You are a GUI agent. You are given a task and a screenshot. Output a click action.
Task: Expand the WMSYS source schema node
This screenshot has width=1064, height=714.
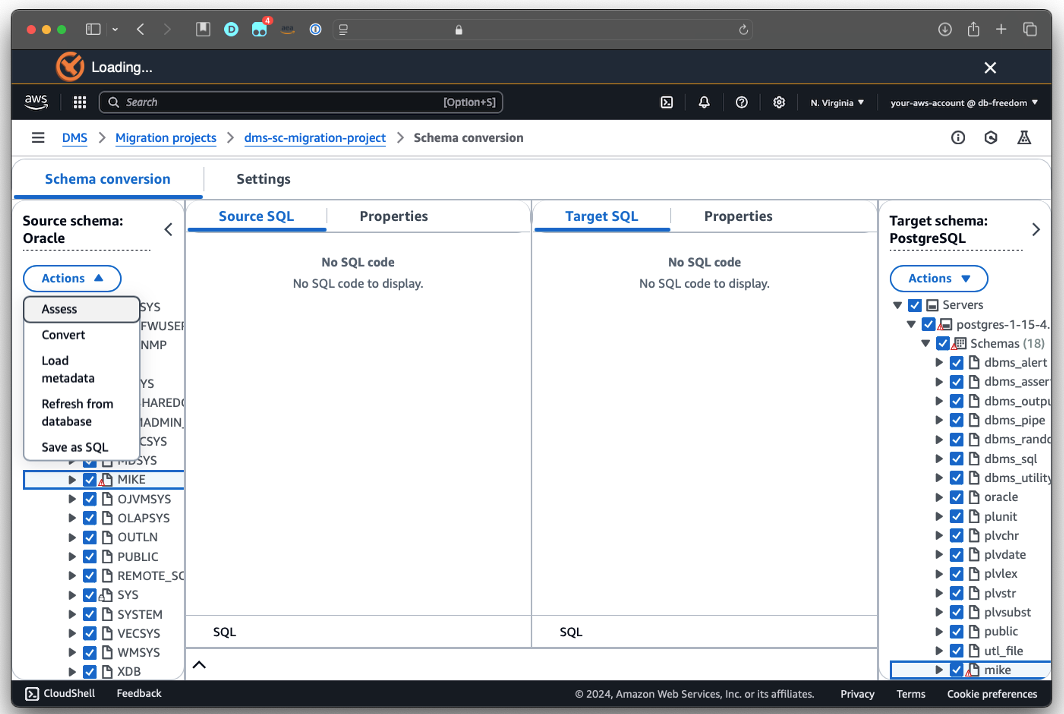click(x=72, y=653)
